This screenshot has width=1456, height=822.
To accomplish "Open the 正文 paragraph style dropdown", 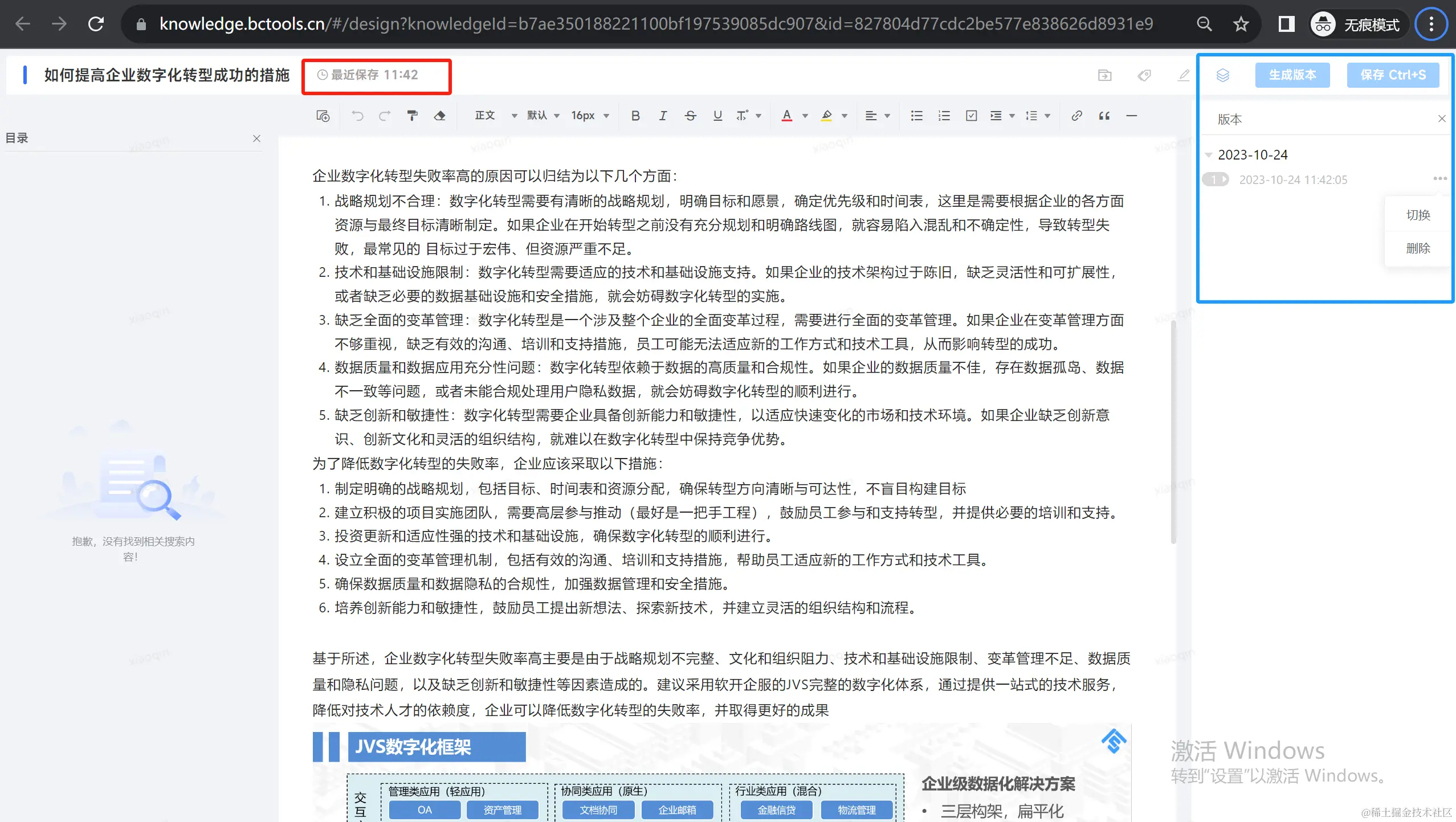I will (495, 116).
